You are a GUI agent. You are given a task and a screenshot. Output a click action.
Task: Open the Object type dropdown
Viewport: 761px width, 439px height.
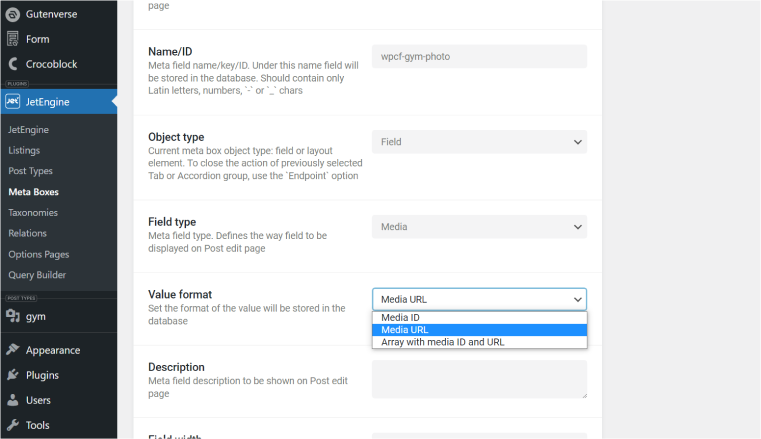tap(479, 142)
